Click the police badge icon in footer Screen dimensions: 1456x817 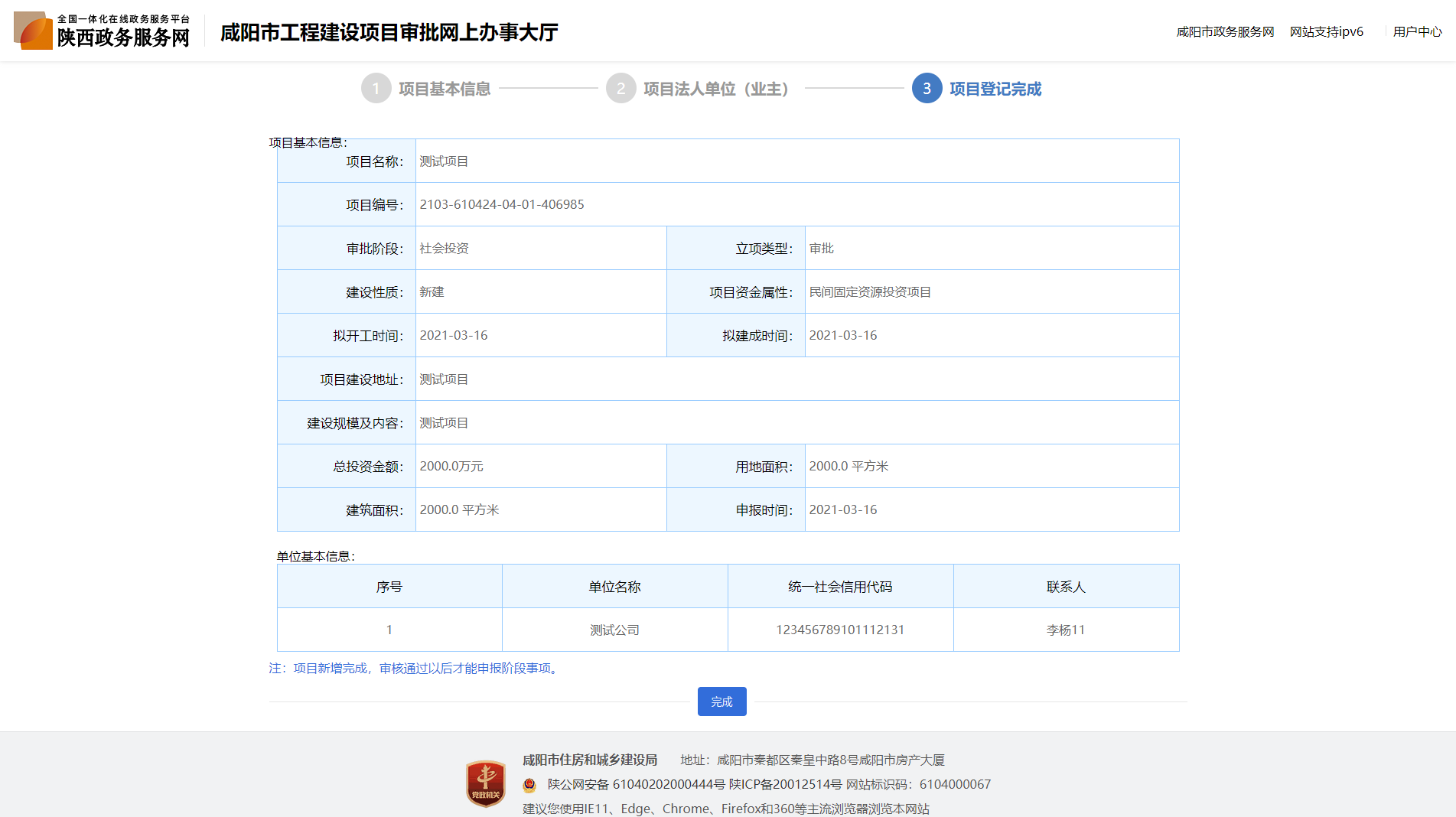[x=529, y=785]
